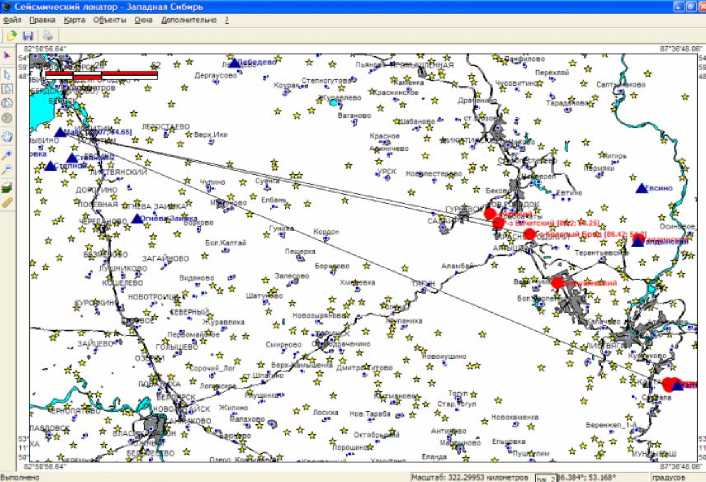The height and width of the screenshot is (482, 706).
Task: Click the Выполнено status text
Action: (20, 477)
